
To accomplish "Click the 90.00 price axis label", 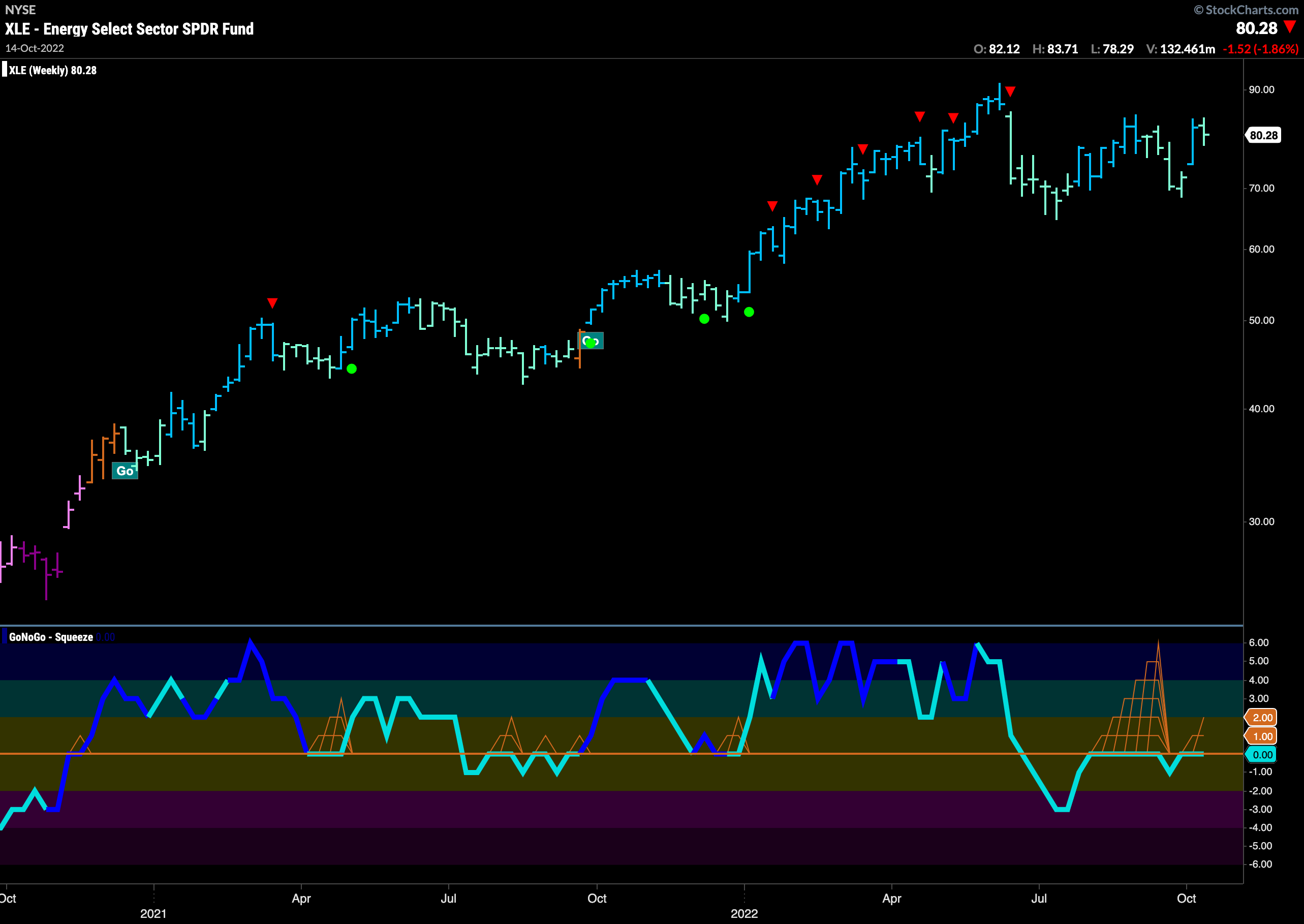I will pos(1261,90).
